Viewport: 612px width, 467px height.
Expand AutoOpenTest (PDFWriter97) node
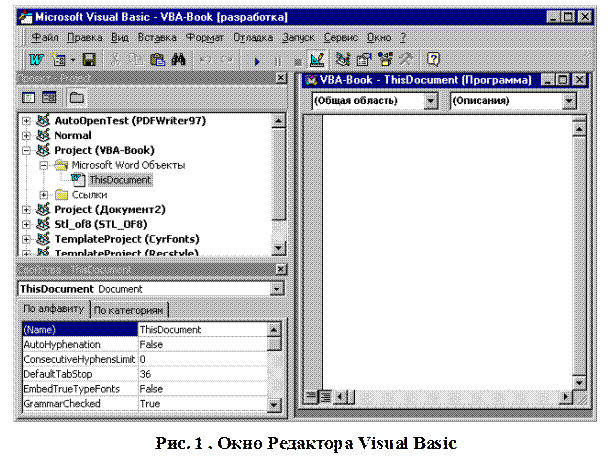click(x=26, y=121)
